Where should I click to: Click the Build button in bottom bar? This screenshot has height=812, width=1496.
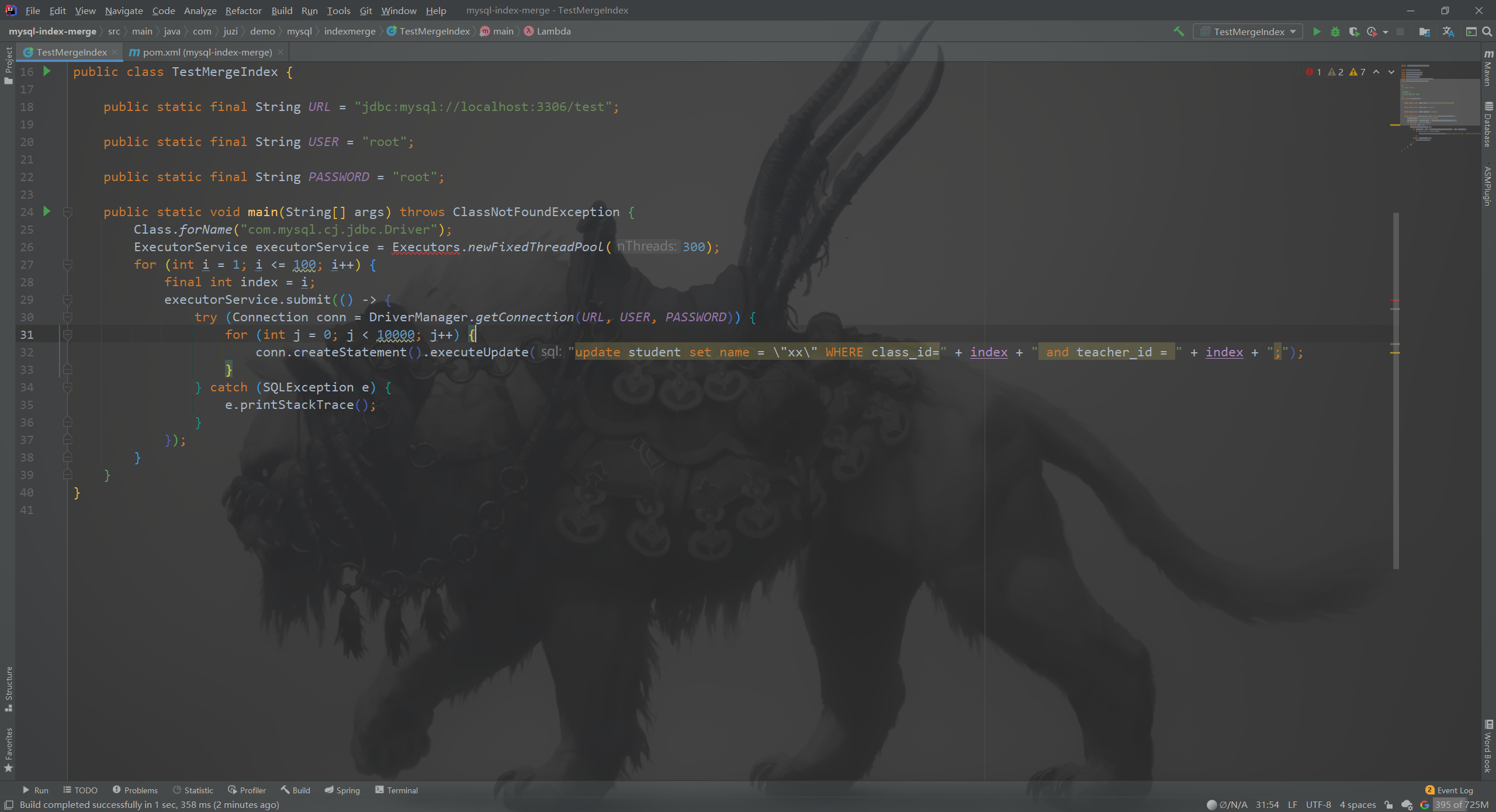295,790
